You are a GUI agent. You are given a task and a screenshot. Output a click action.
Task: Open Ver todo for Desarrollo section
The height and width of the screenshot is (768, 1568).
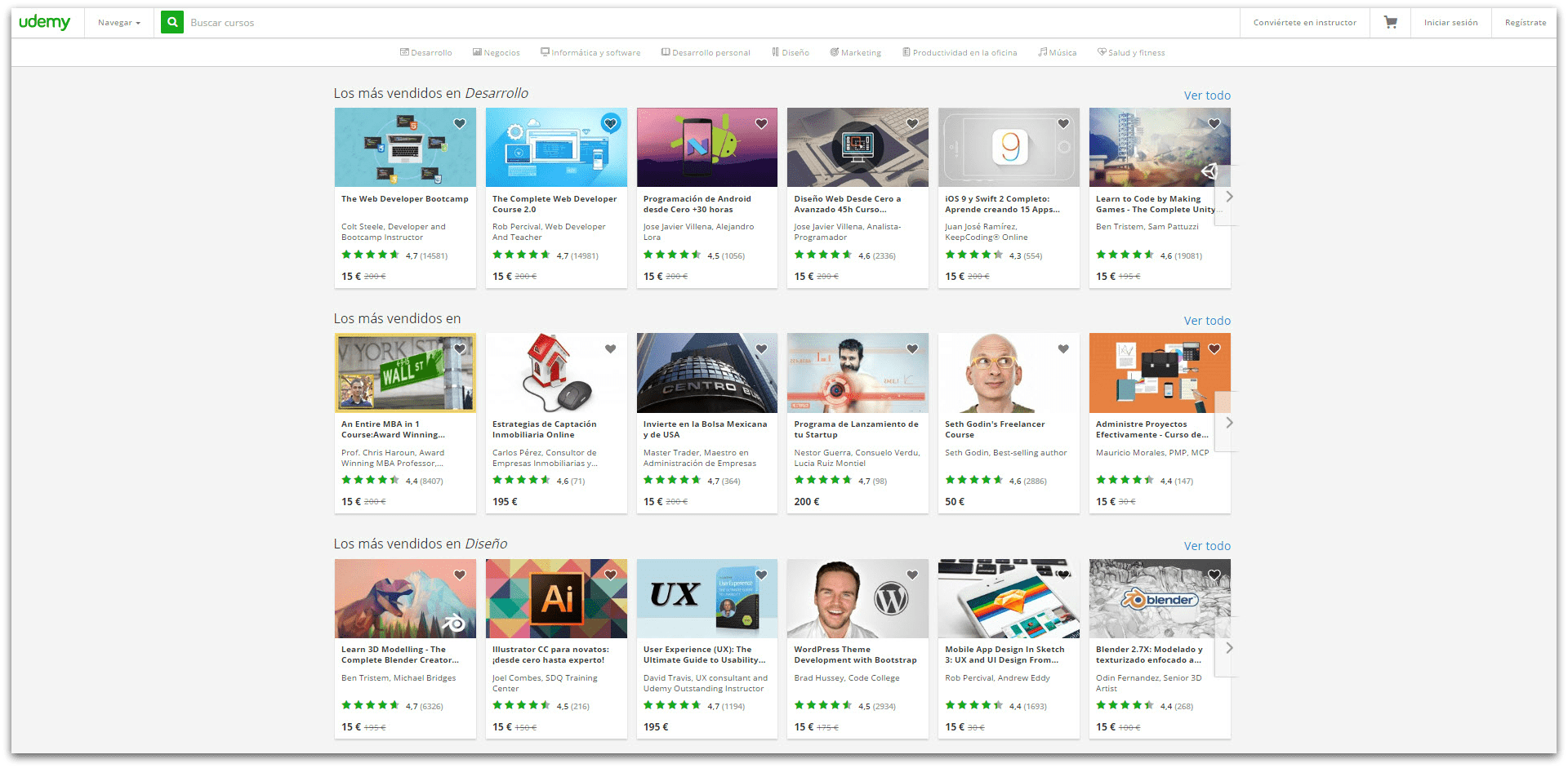(x=1207, y=95)
